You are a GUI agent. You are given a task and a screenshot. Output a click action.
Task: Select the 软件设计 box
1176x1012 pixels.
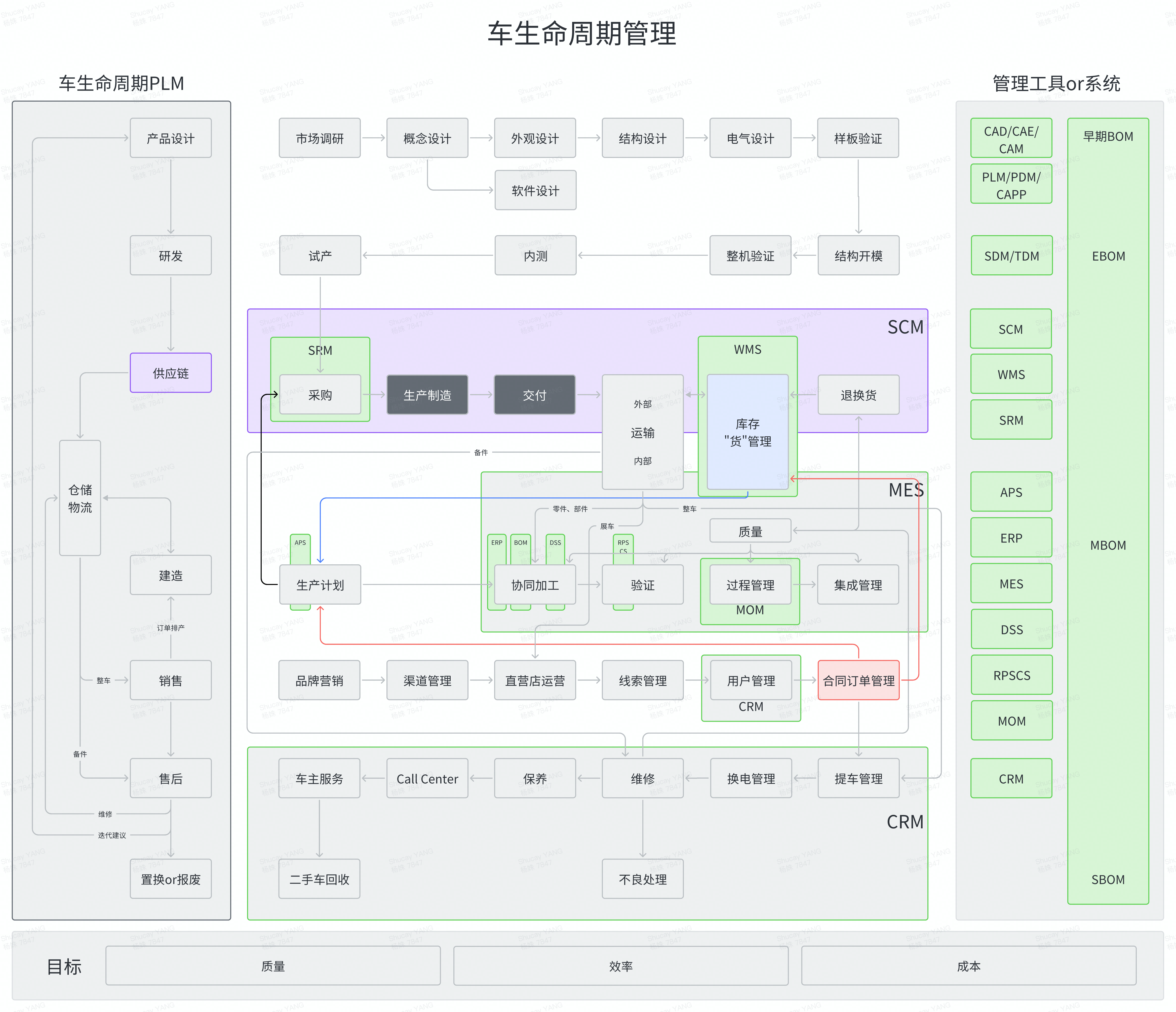[535, 191]
